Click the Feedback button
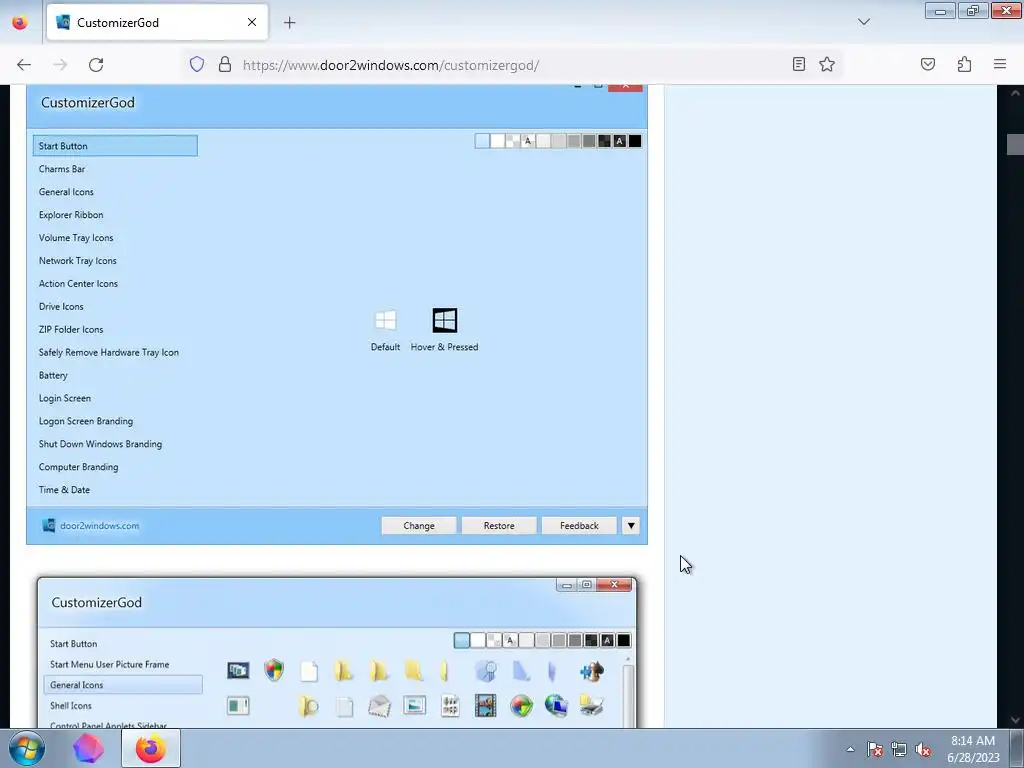This screenshot has width=1024, height=768. coord(579,525)
